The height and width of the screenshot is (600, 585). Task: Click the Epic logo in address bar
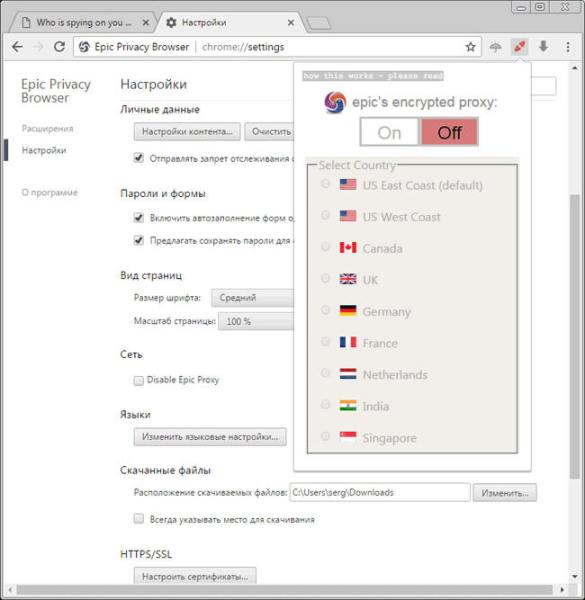click(x=84, y=47)
